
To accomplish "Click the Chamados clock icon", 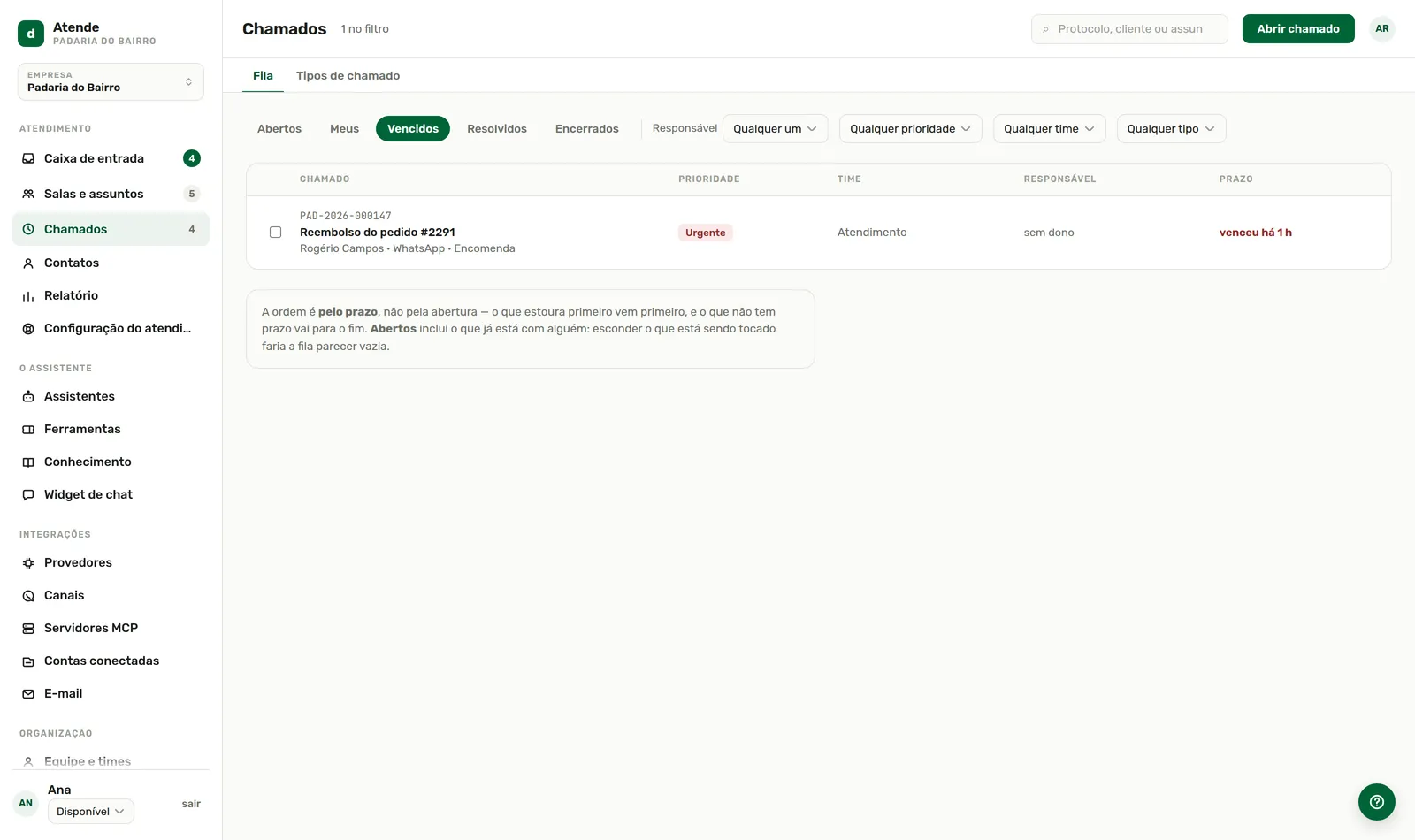I will (x=28, y=229).
